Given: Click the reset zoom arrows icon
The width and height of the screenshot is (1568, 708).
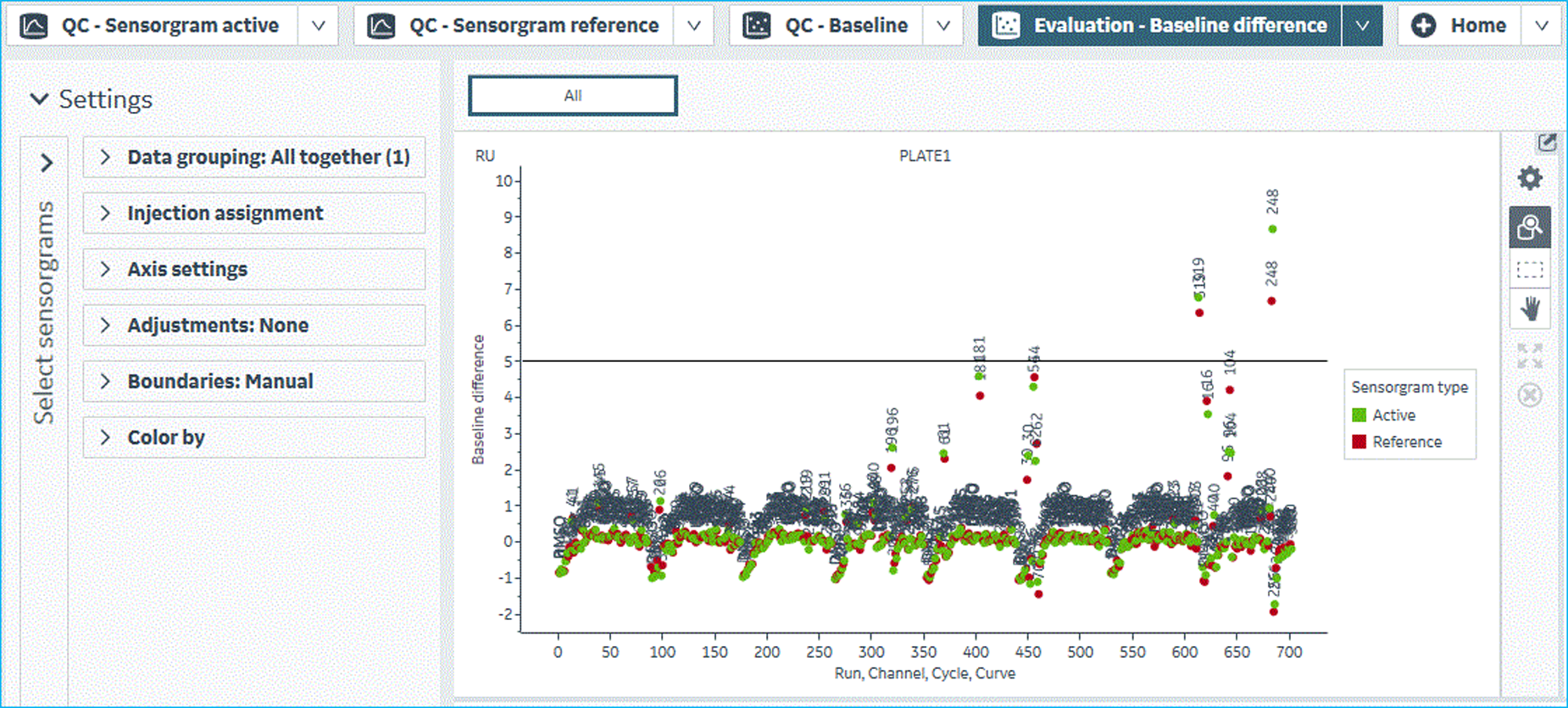Looking at the screenshot, I should (1530, 356).
